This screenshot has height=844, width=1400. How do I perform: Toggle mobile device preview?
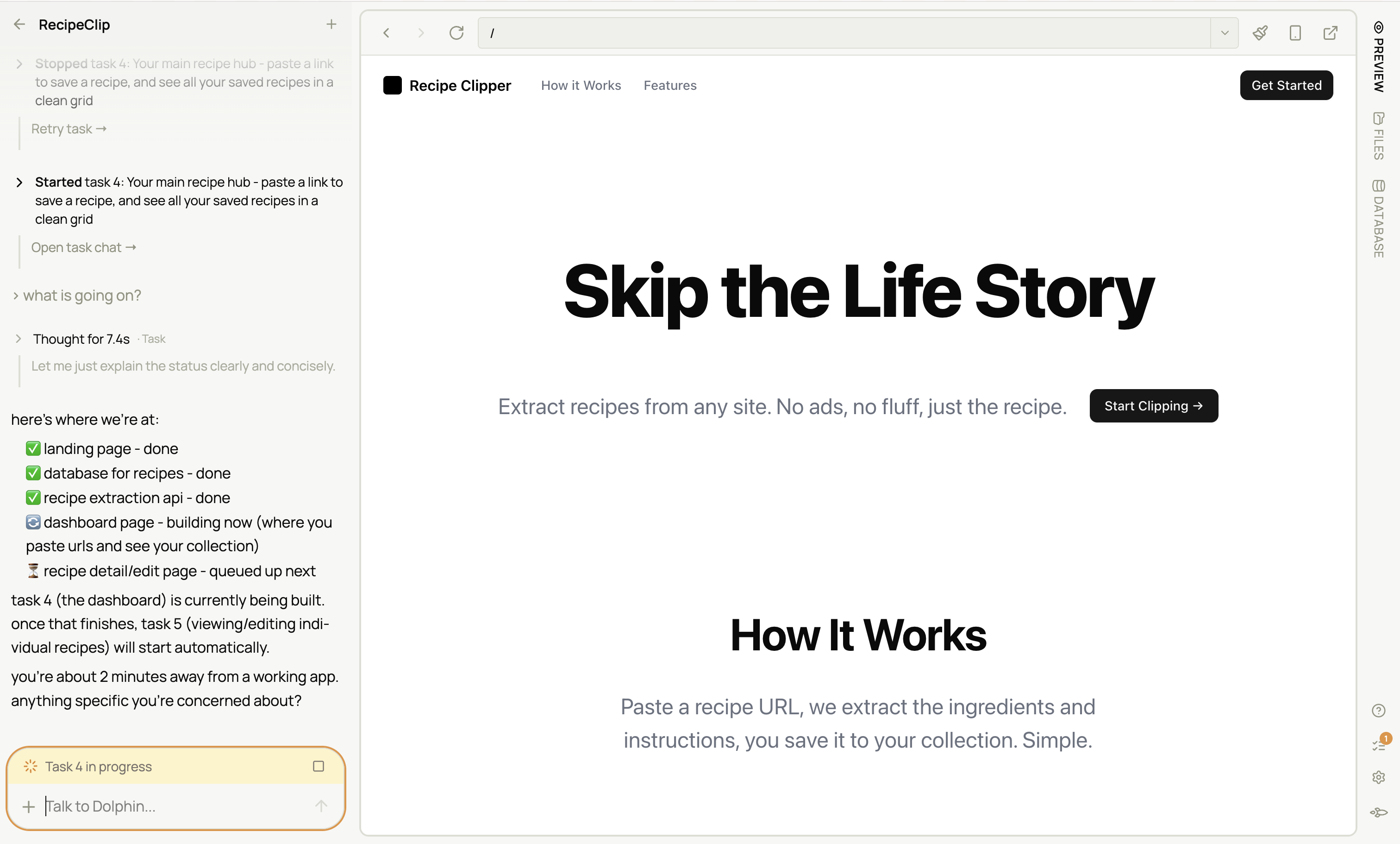coord(1295,33)
